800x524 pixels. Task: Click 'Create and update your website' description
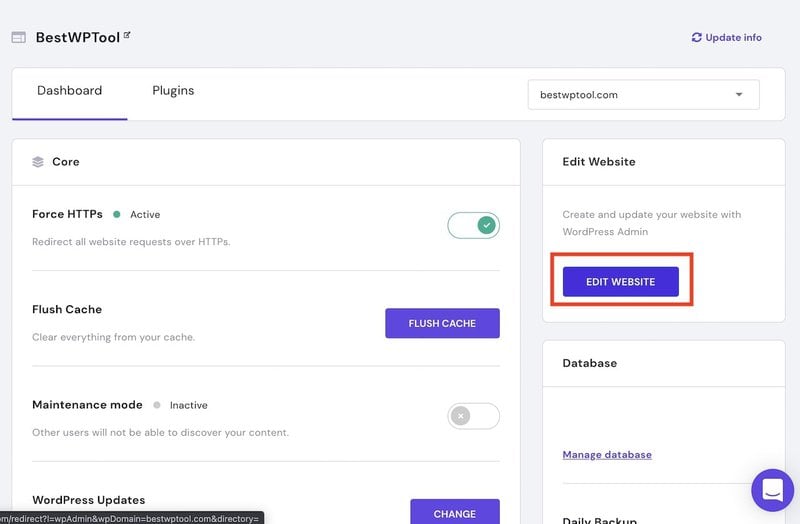point(652,223)
